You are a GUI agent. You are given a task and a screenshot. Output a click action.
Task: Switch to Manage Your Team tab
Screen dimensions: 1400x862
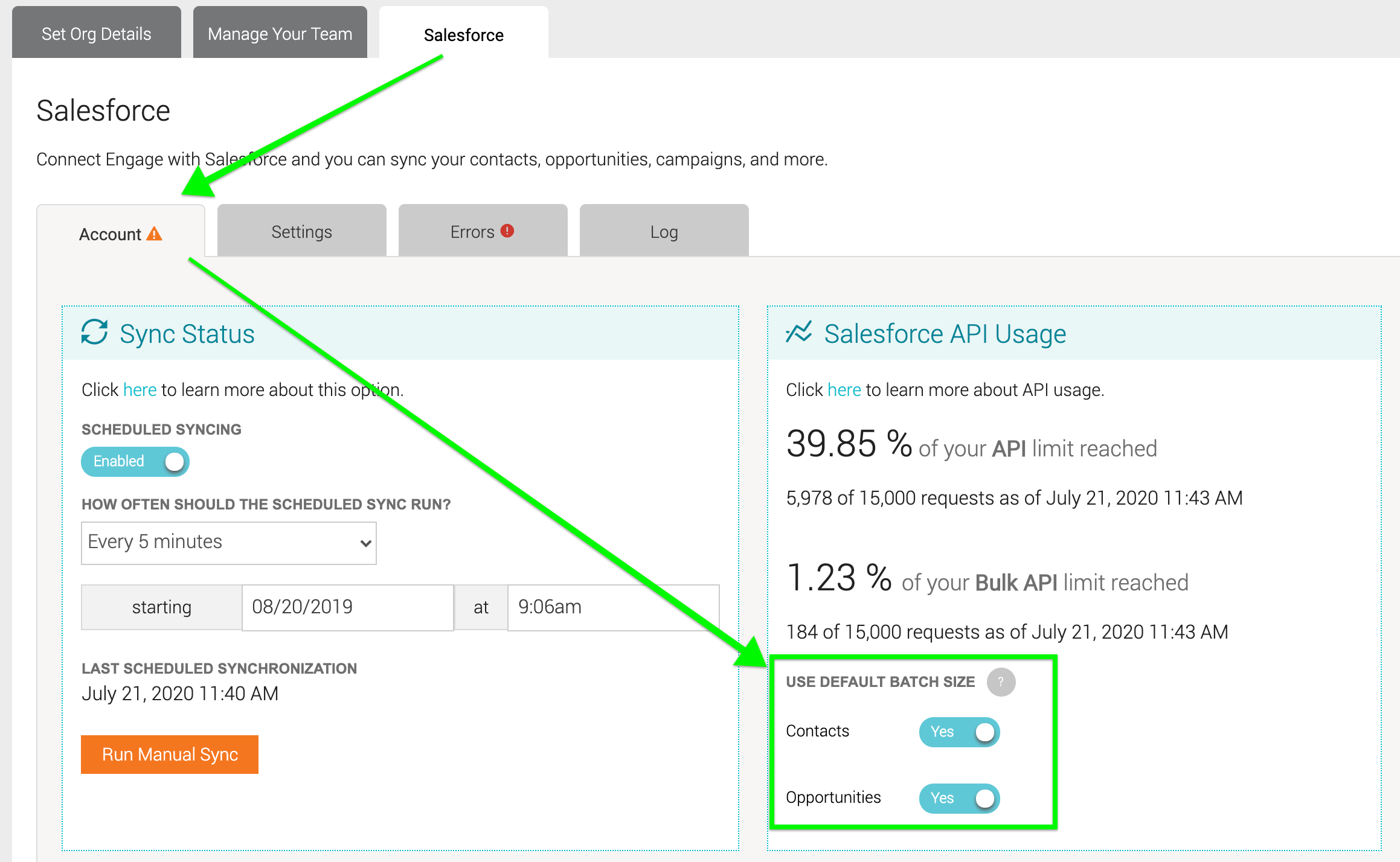280,33
